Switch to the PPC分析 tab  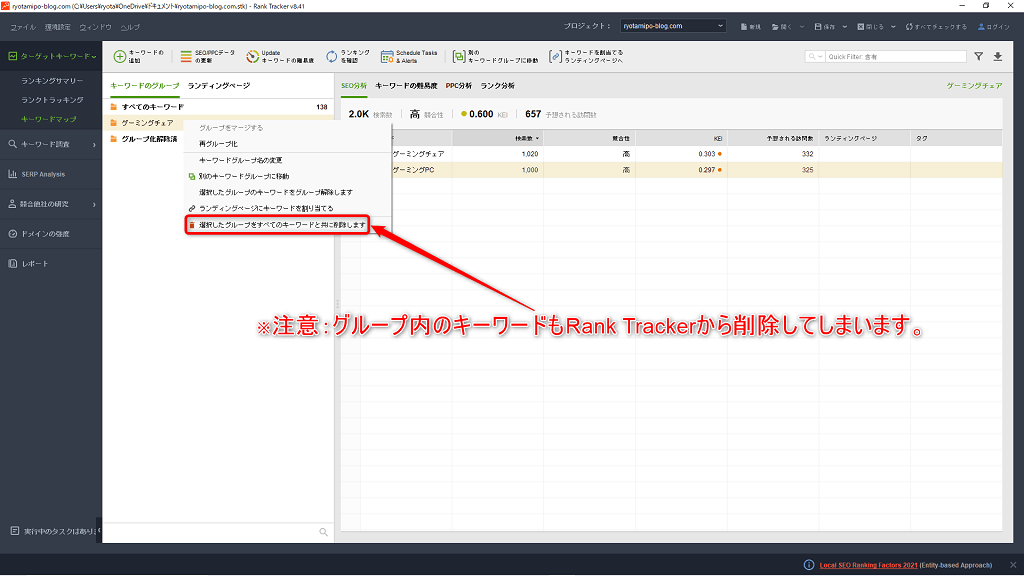pos(458,86)
